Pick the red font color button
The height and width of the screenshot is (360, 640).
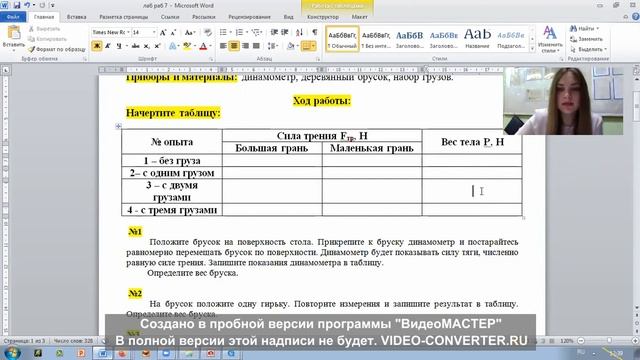(203, 46)
